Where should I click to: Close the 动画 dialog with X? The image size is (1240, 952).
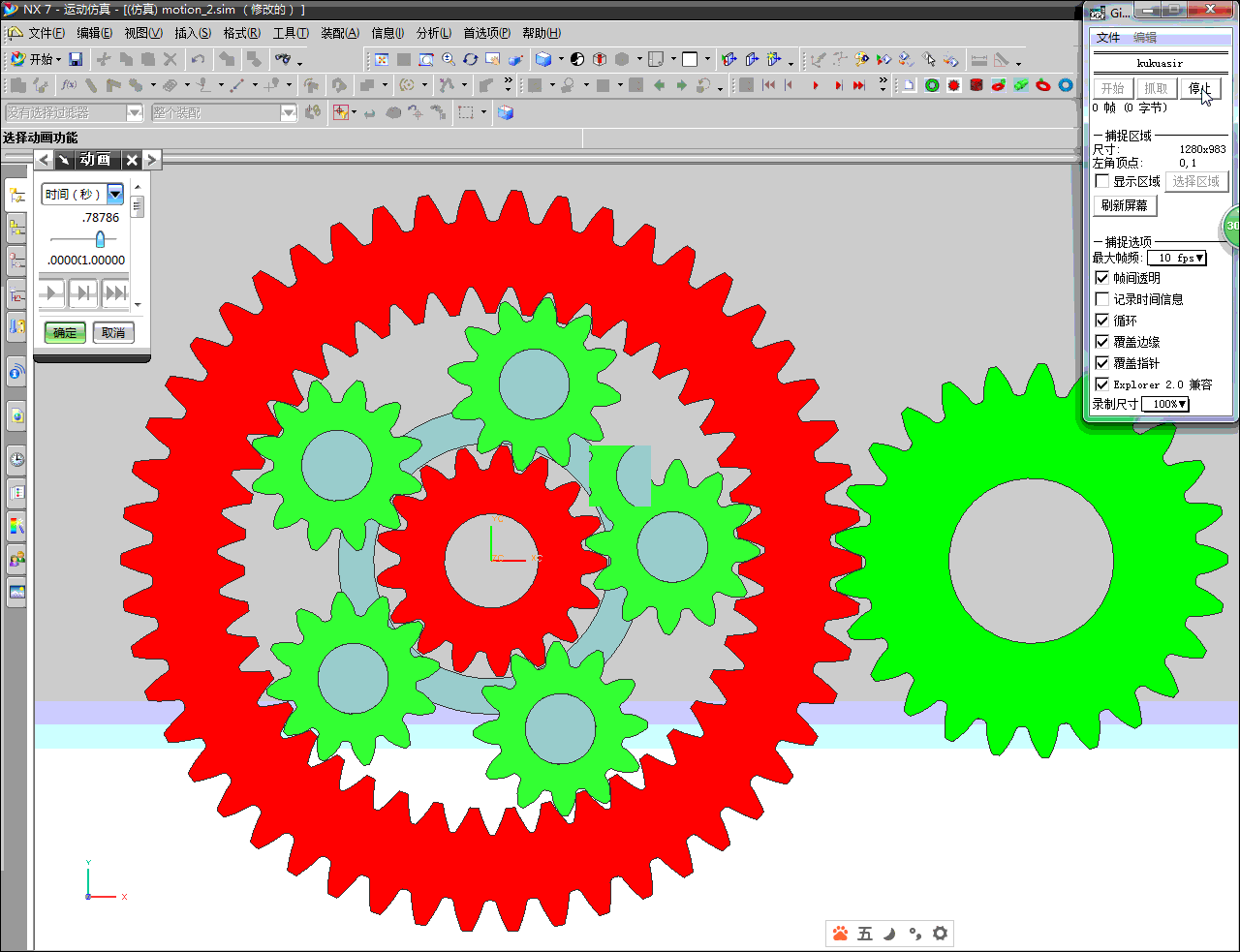point(132,160)
